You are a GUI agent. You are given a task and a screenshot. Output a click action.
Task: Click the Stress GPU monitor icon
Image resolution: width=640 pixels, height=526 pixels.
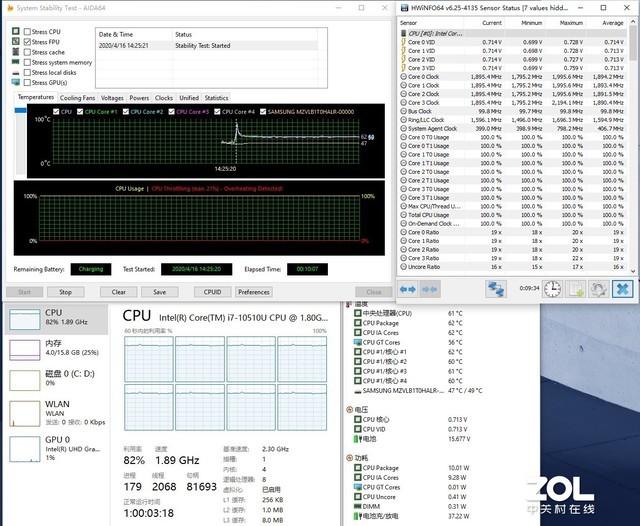(x=16, y=82)
